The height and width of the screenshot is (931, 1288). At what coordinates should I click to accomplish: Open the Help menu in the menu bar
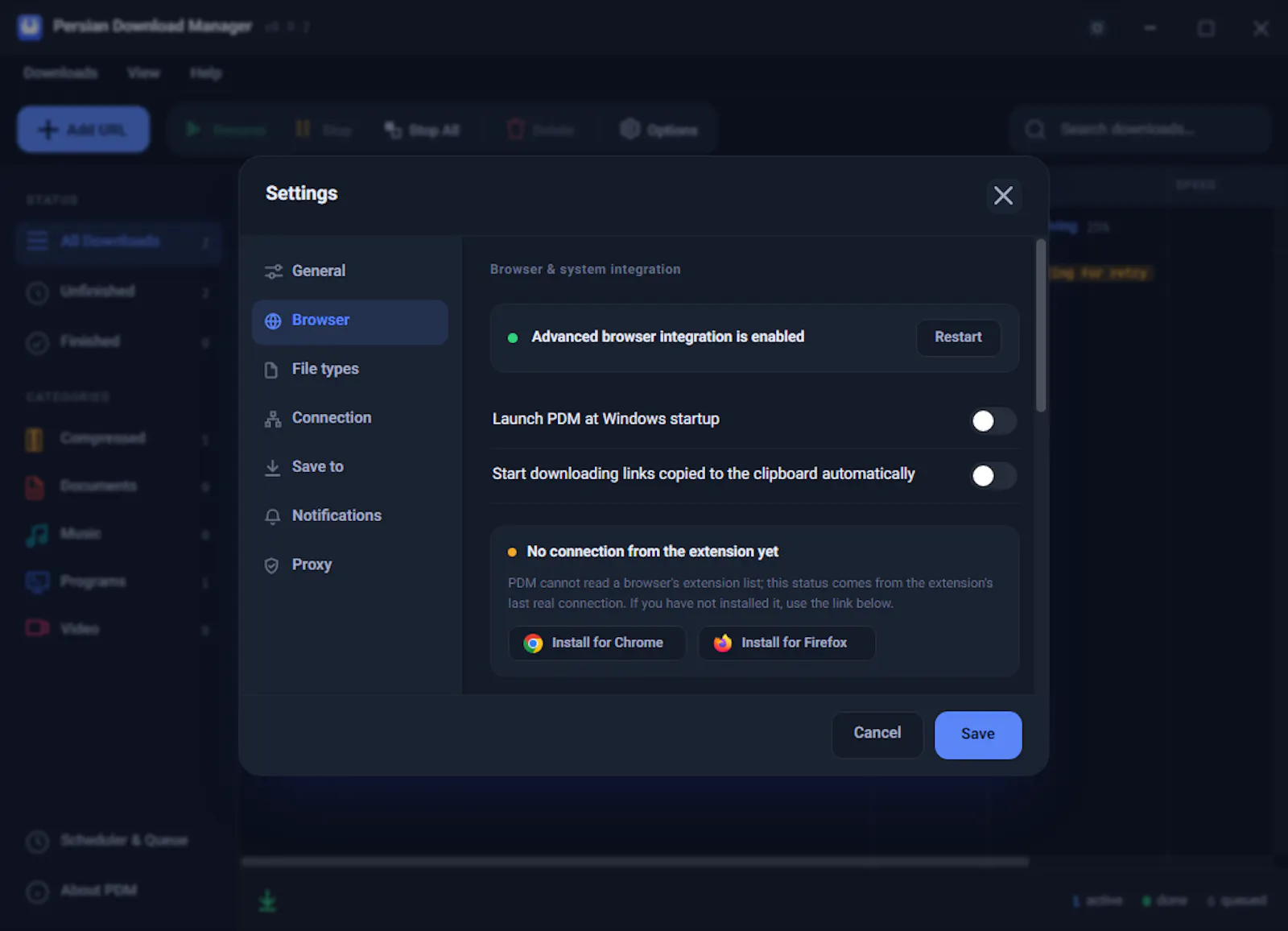tap(206, 73)
